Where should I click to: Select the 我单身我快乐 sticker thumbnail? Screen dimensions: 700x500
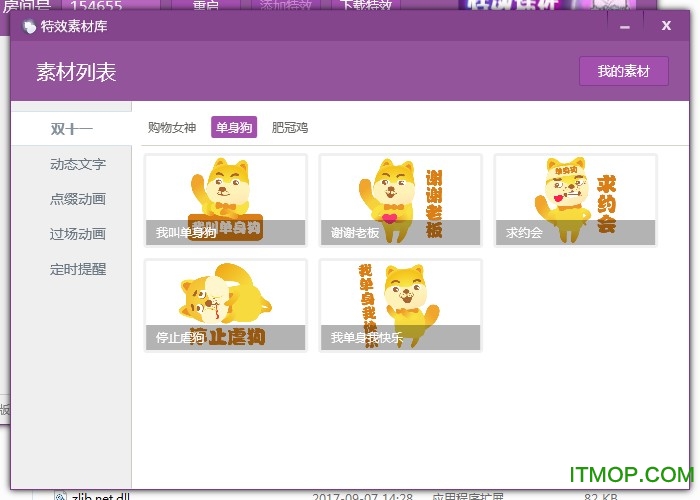coord(400,305)
